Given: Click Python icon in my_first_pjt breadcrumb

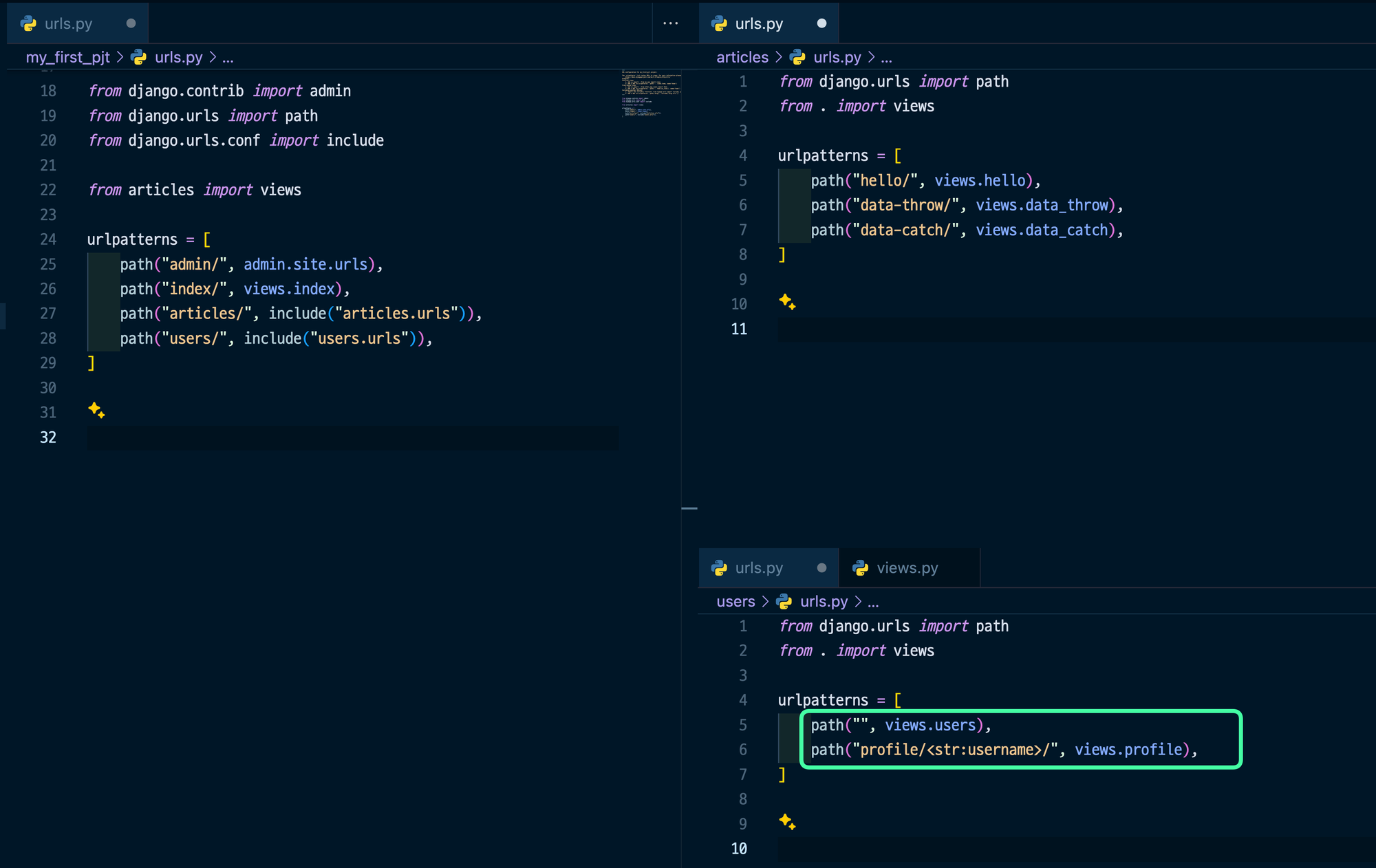Looking at the screenshot, I should [139, 57].
